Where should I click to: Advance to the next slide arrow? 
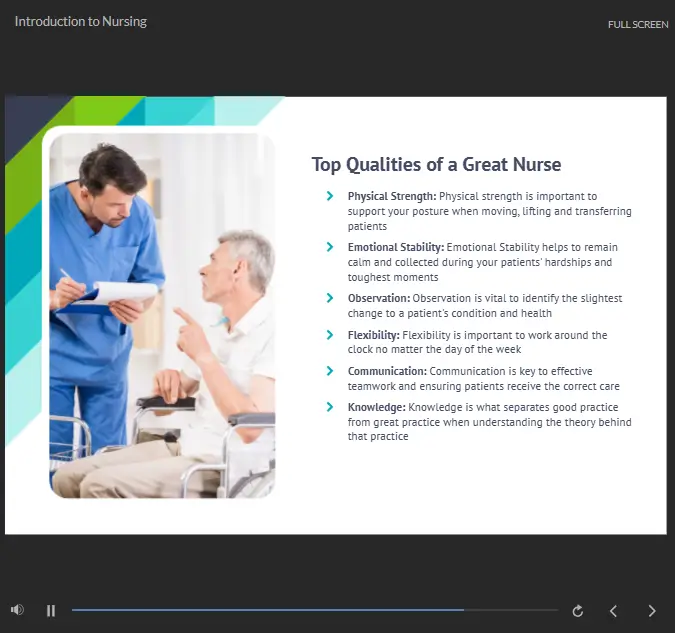[x=652, y=611]
